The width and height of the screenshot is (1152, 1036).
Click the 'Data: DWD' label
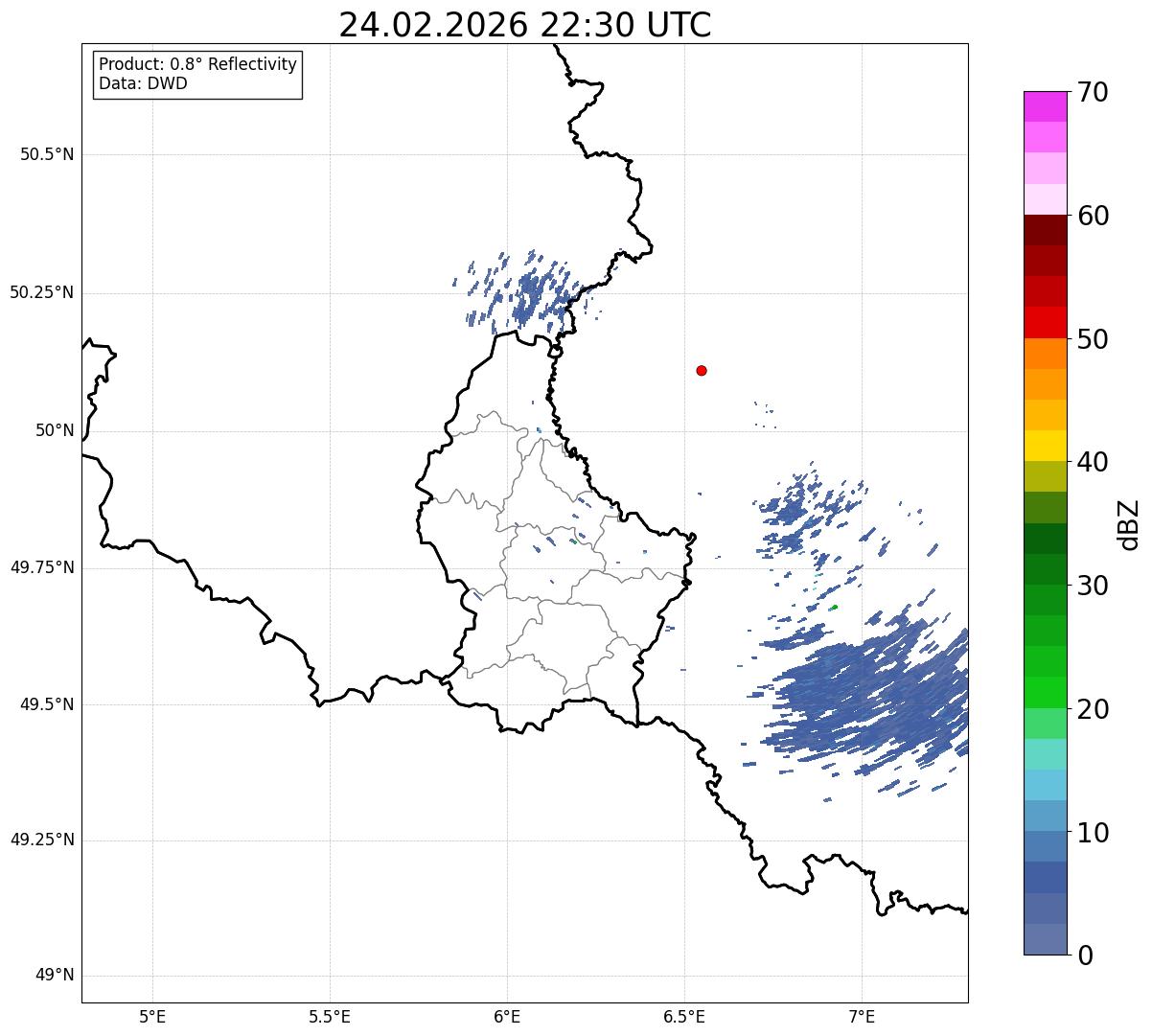144,83
